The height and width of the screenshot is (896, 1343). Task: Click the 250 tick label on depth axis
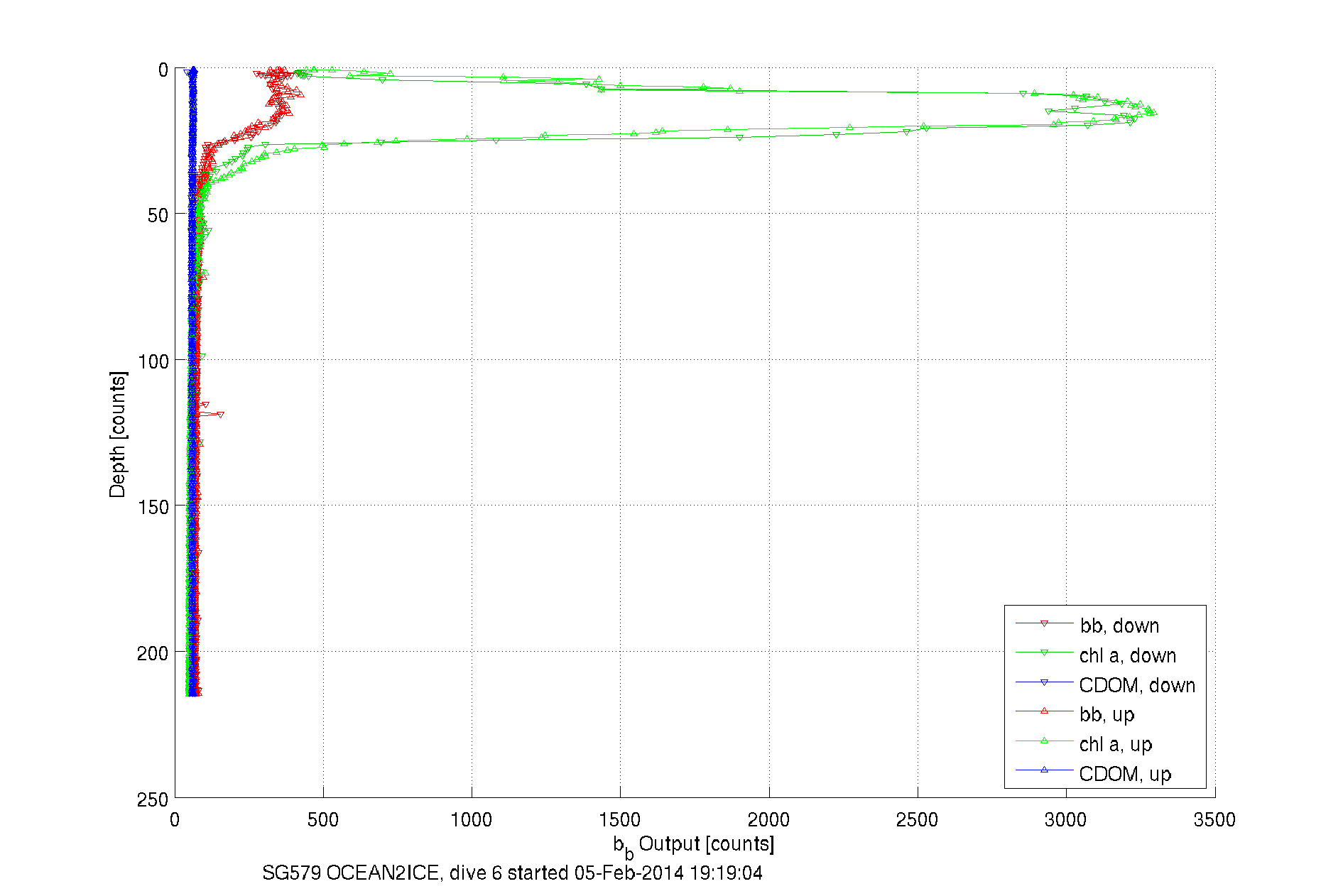pyautogui.click(x=152, y=800)
